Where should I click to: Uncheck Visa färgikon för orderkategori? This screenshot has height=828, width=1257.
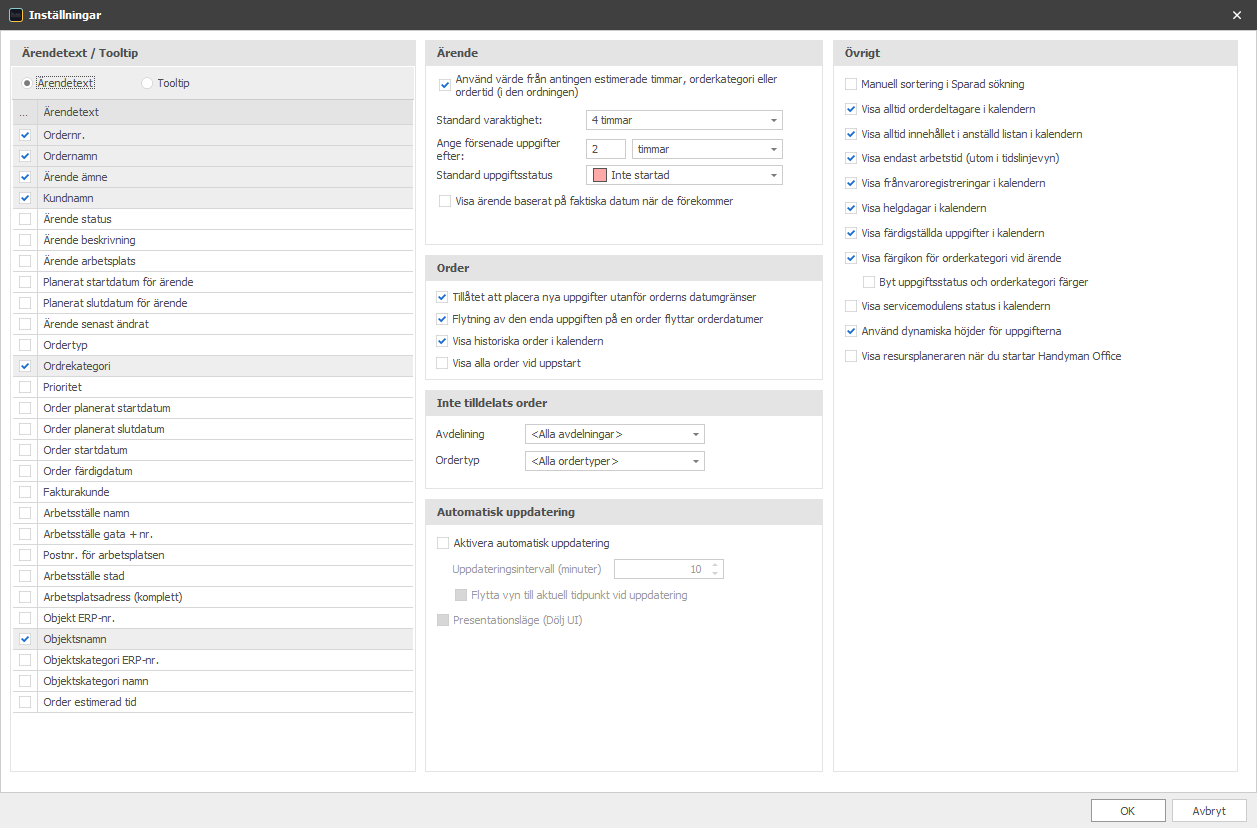point(851,258)
